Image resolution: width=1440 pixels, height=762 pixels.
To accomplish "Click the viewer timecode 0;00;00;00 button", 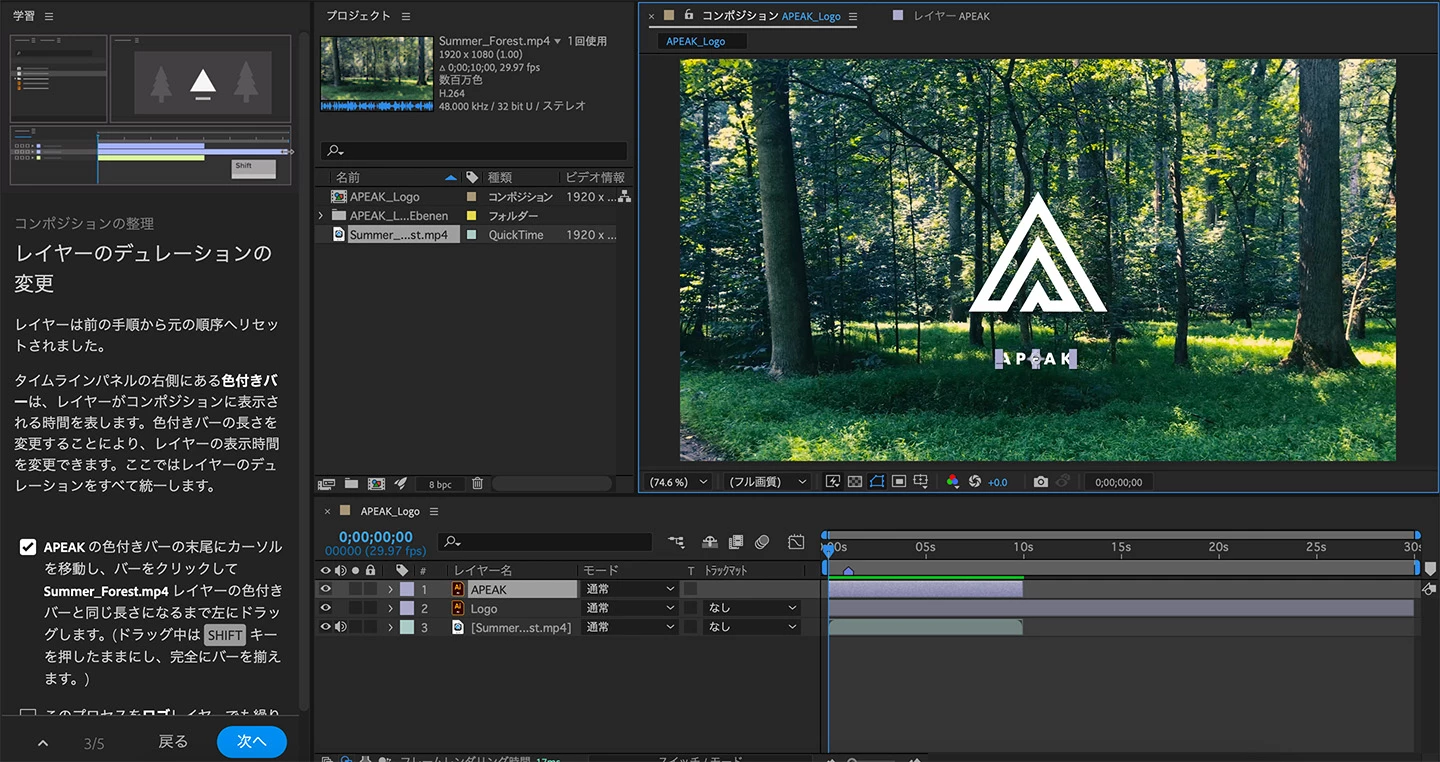I will (1119, 482).
